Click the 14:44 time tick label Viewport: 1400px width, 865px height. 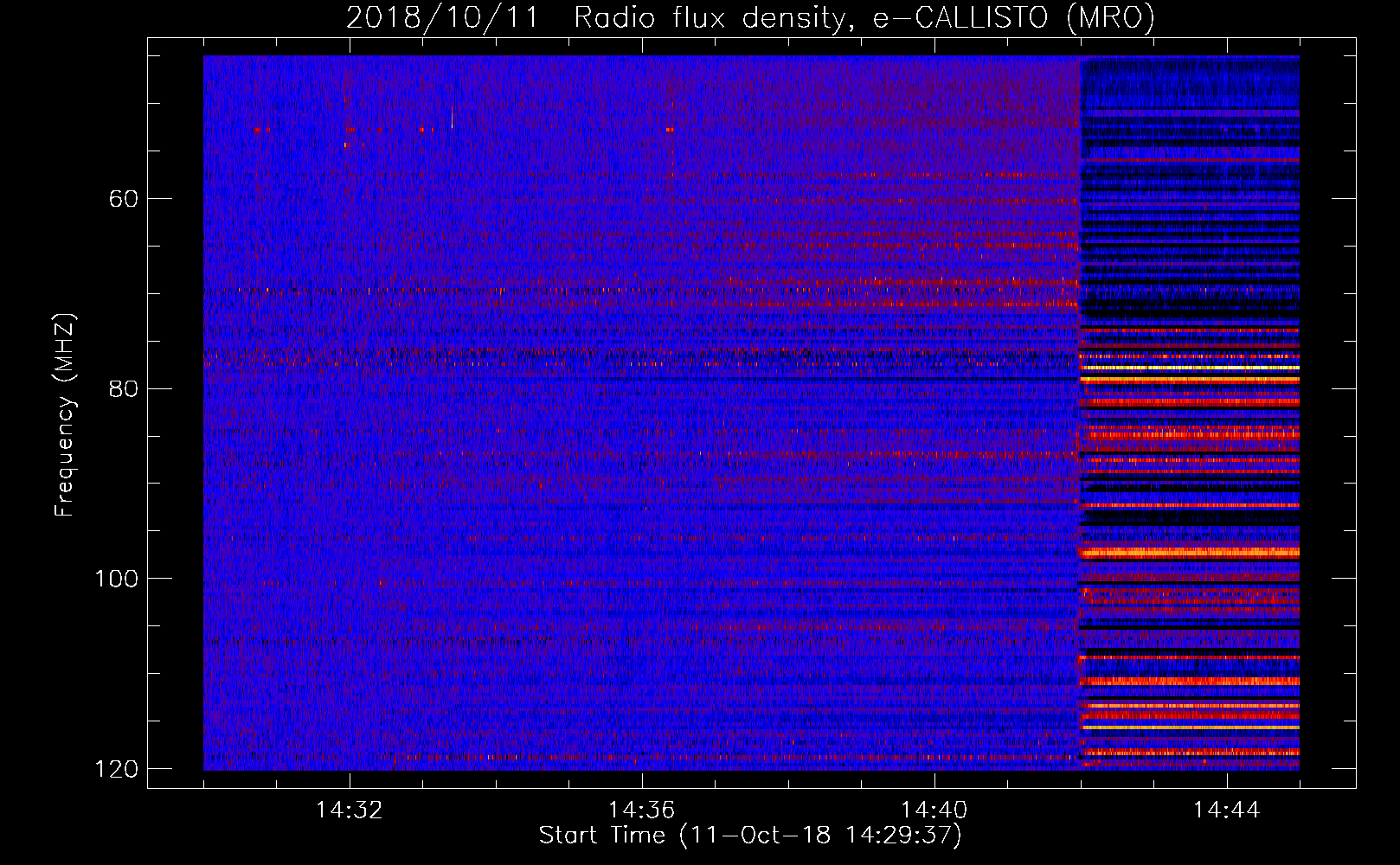coord(1226,811)
